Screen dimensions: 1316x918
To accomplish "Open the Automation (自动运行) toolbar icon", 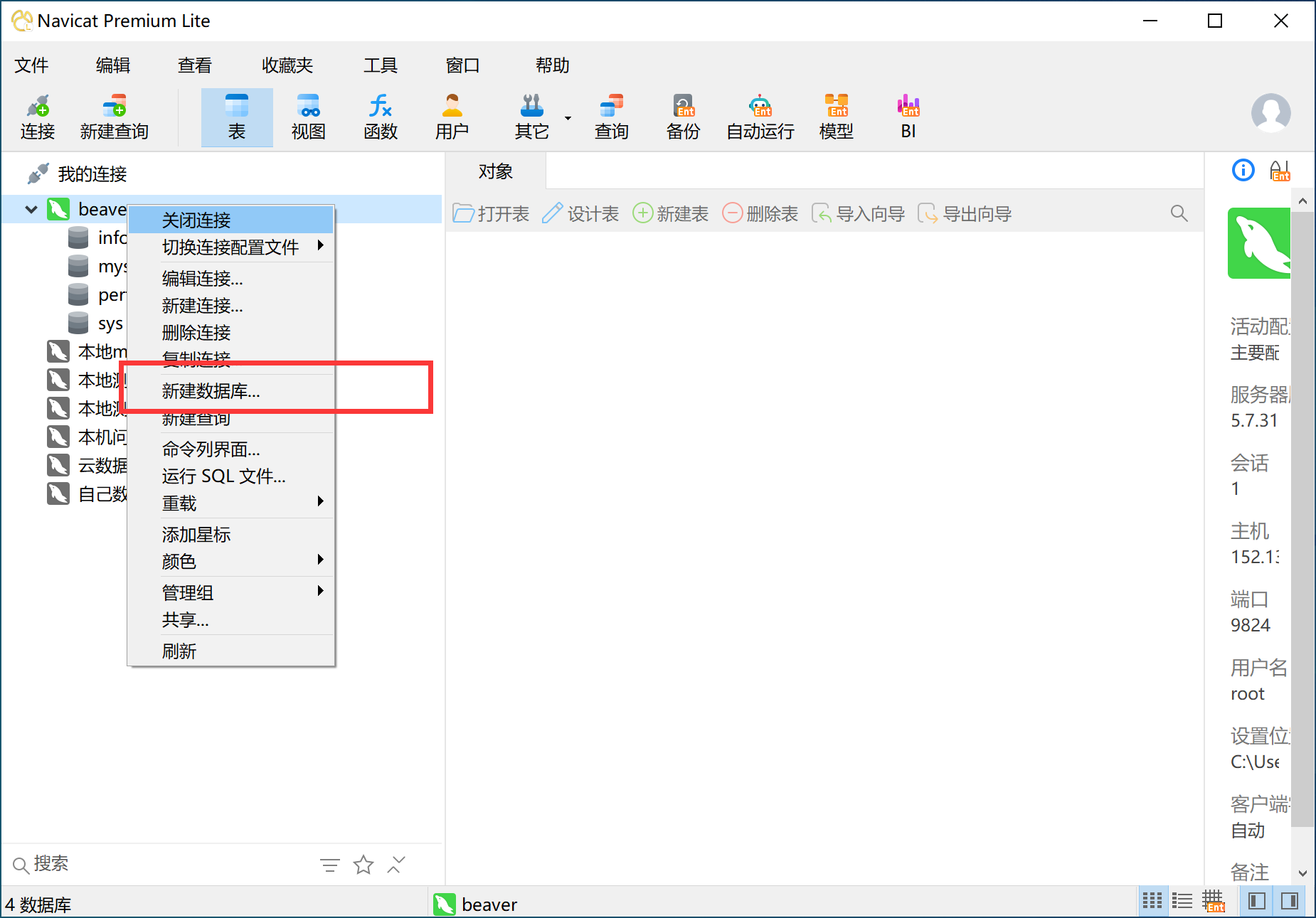I will tap(760, 117).
